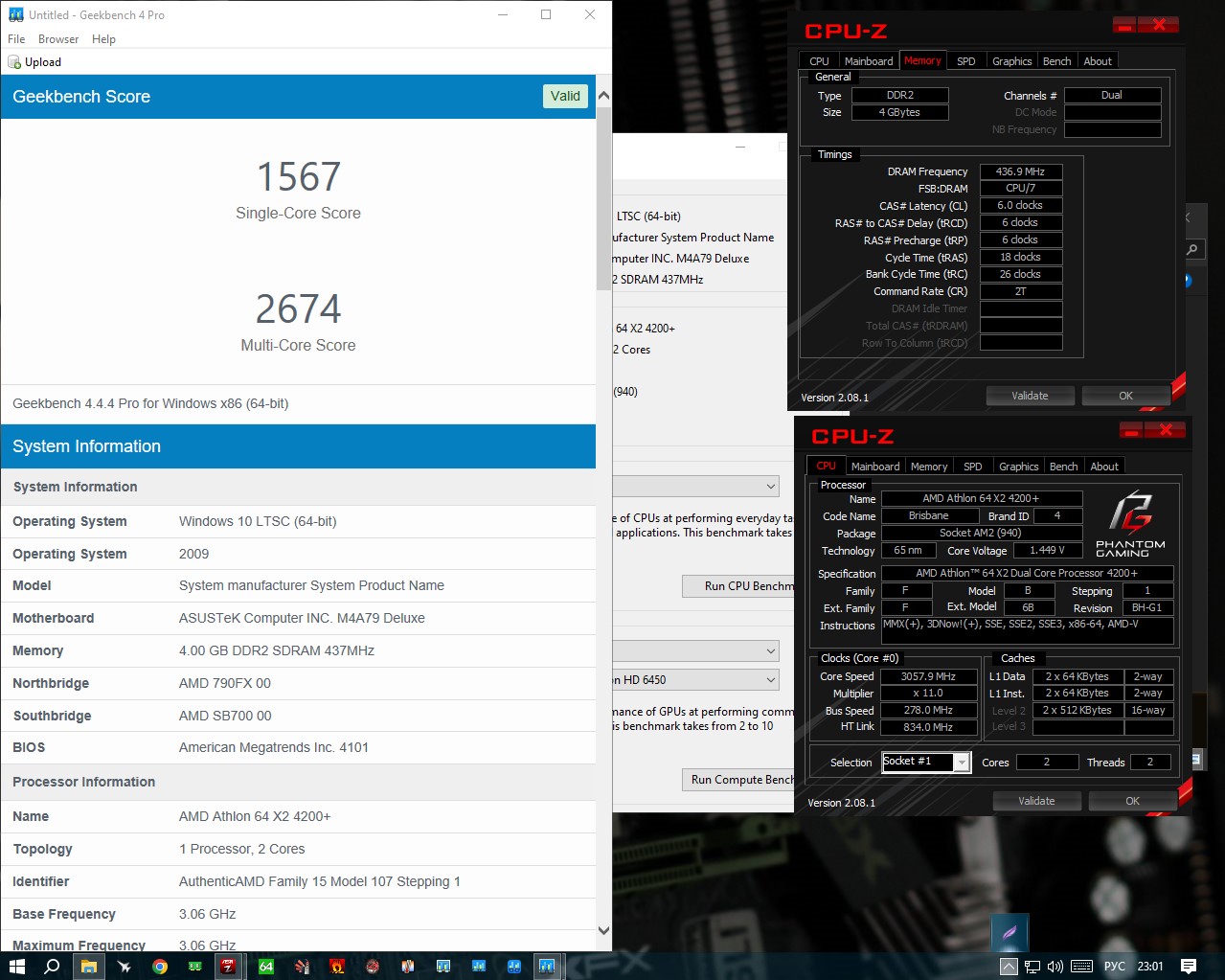Click the Core Speed value 3057.9 MHz
The image size is (1225, 980).
point(929,676)
